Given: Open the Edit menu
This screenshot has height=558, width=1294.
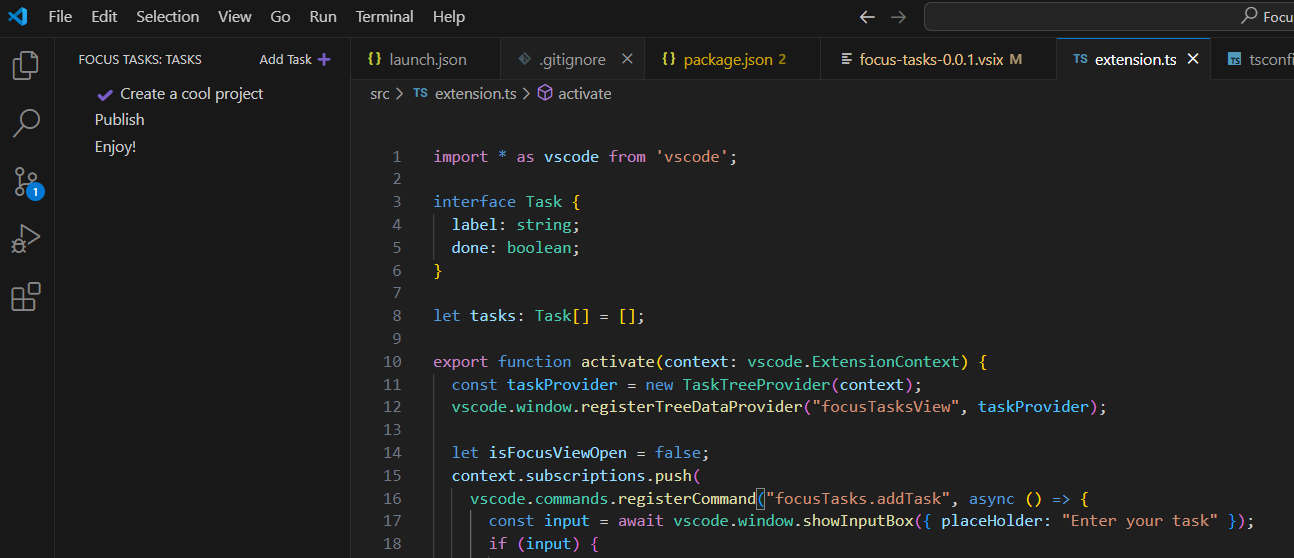Looking at the screenshot, I should click(x=104, y=17).
